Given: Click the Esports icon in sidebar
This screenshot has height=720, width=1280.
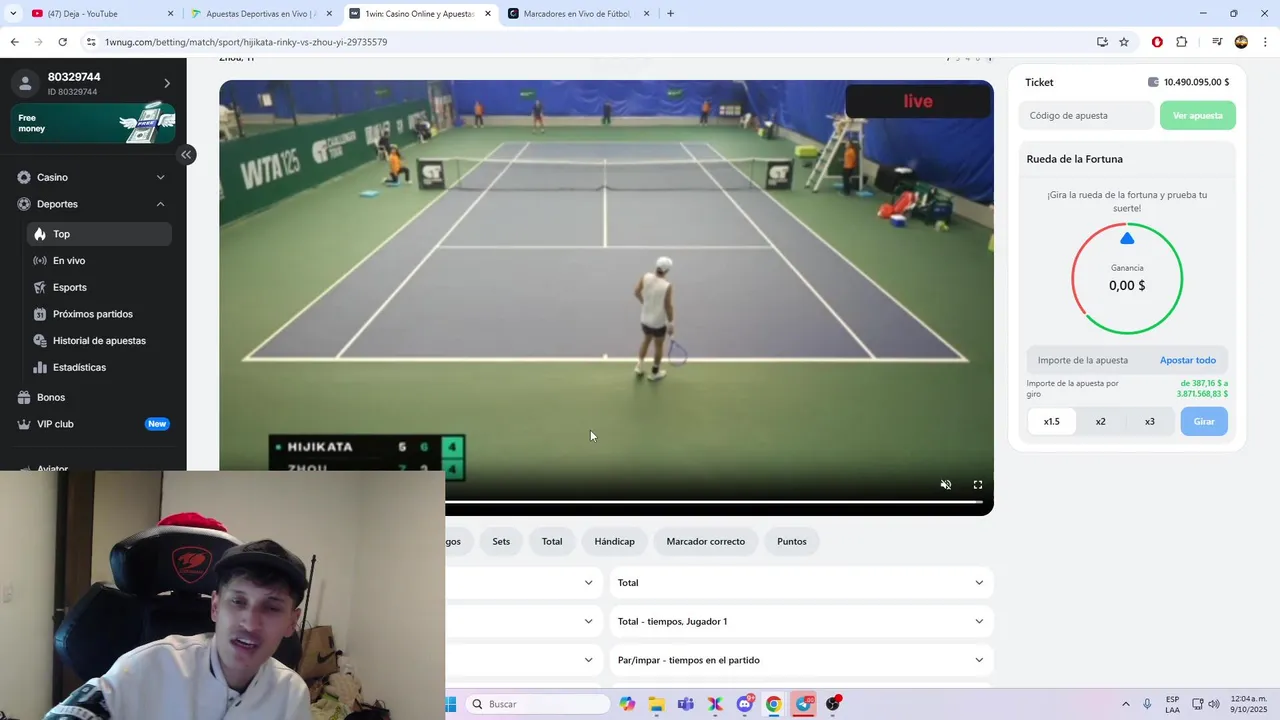Looking at the screenshot, I should pos(40,287).
